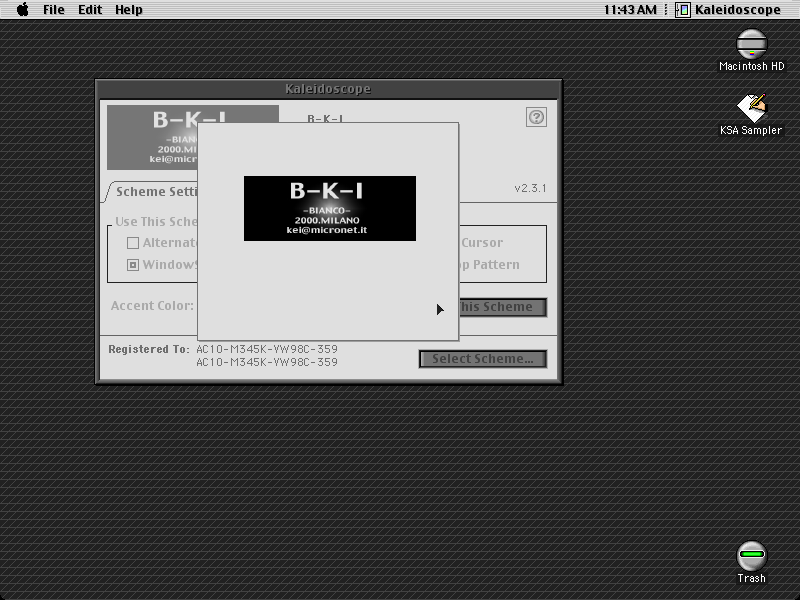This screenshot has width=800, height=600.
Task: Select the Trash icon on the desktop
Action: point(752,562)
